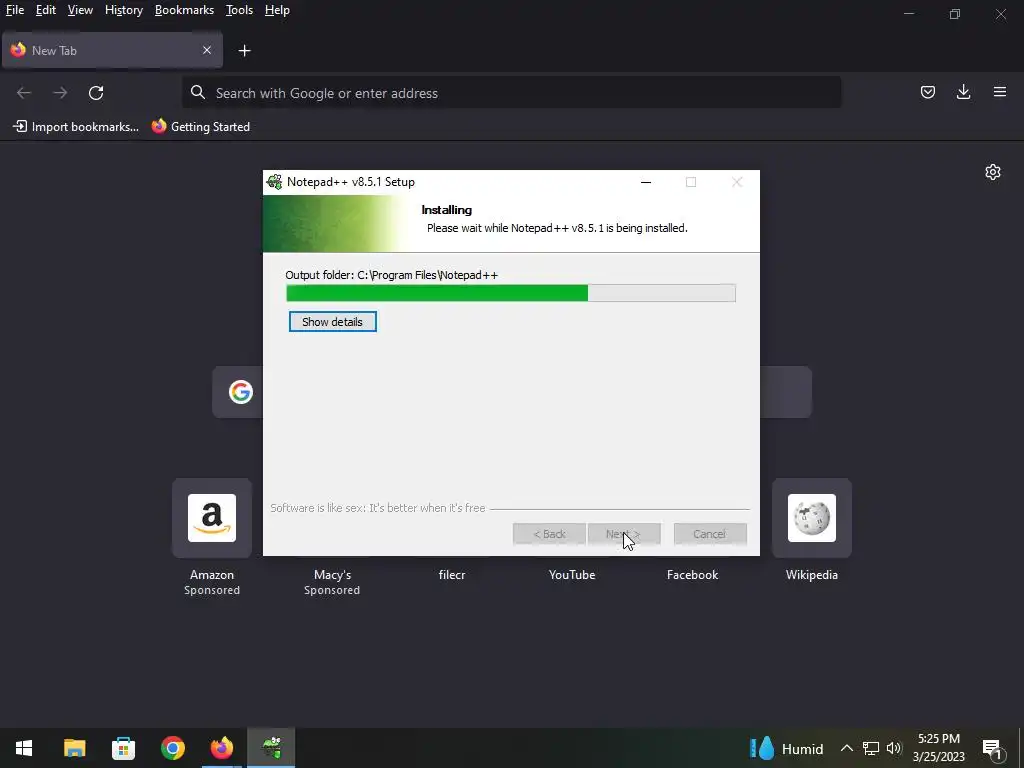This screenshot has height=768, width=1024.
Task: Click Macy's shortcut label
Action: point(332,575)
